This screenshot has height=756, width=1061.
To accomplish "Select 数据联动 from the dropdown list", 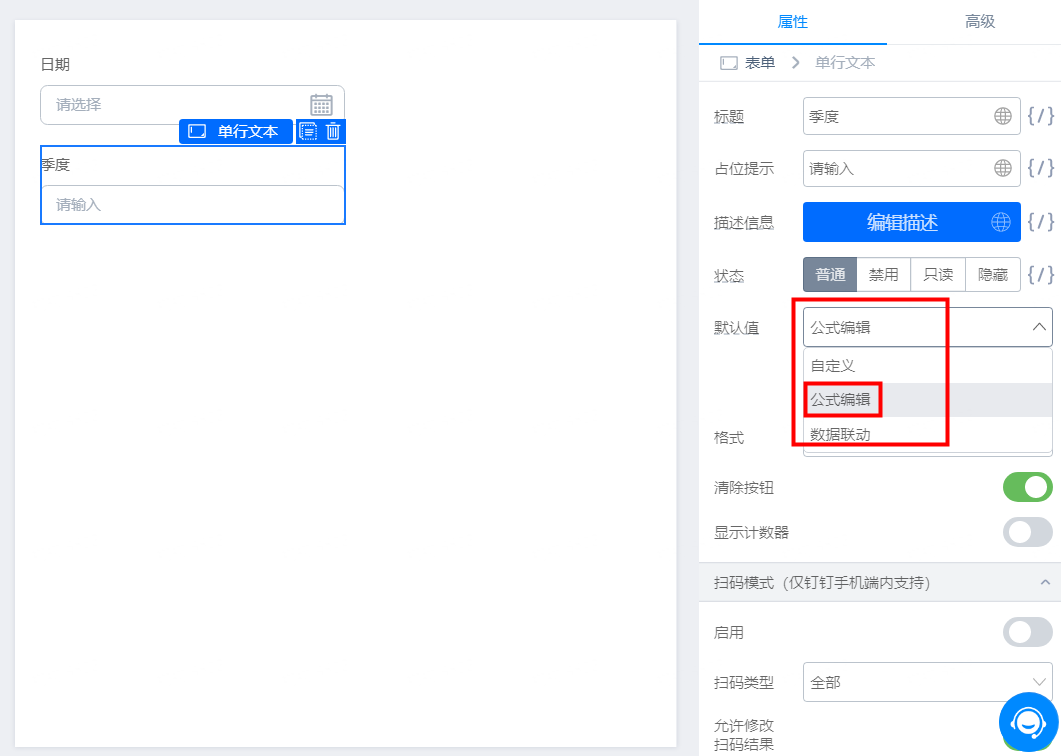I will [x=840, y=435].
